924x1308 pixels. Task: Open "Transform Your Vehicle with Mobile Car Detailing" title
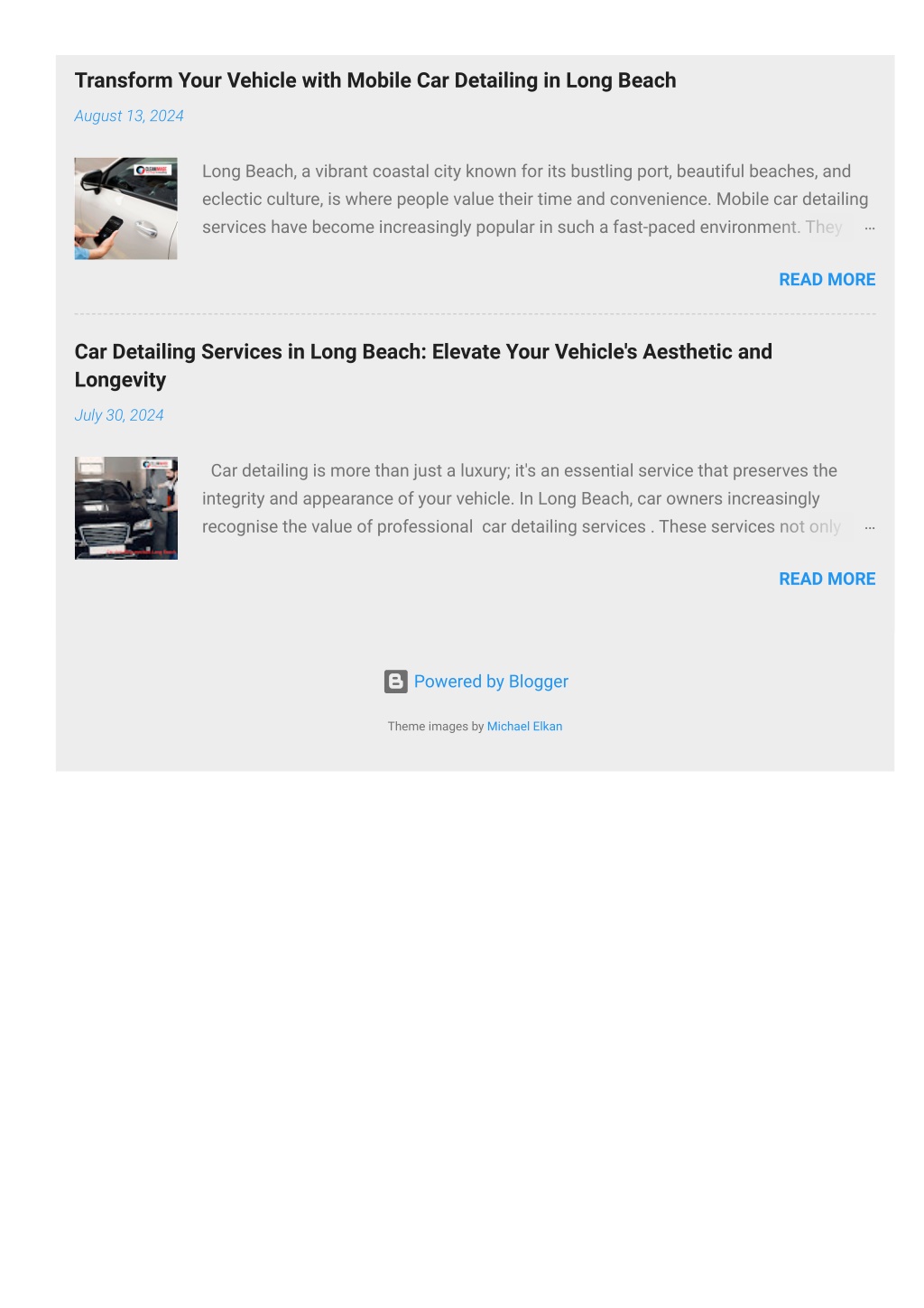[x=375, y=80]
